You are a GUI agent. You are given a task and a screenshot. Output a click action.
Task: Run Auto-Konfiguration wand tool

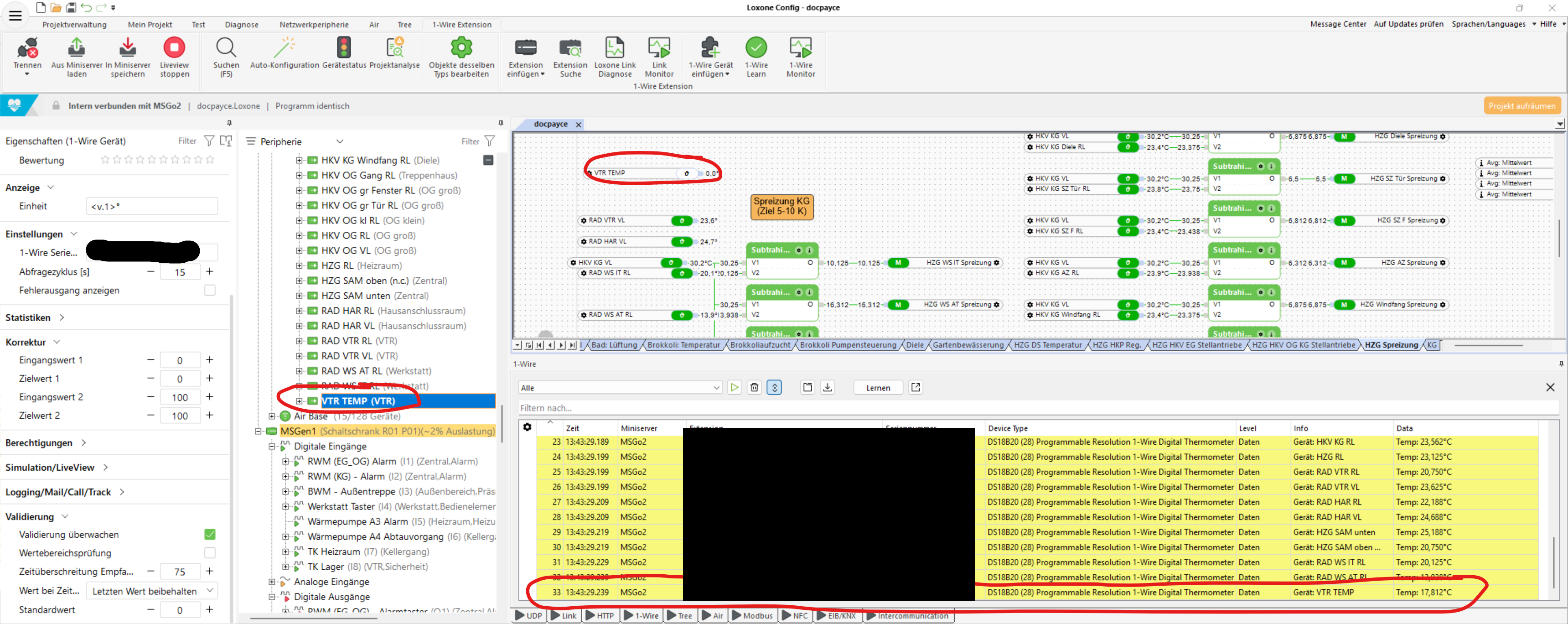pyautogui.click(x=284, y=48)
